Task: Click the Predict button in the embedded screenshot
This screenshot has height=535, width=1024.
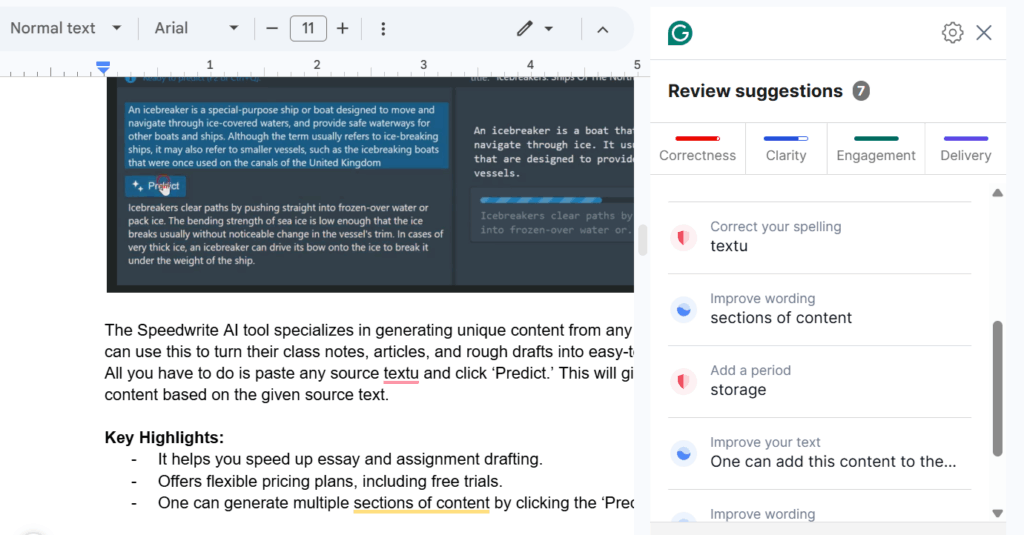Action: 155,186
